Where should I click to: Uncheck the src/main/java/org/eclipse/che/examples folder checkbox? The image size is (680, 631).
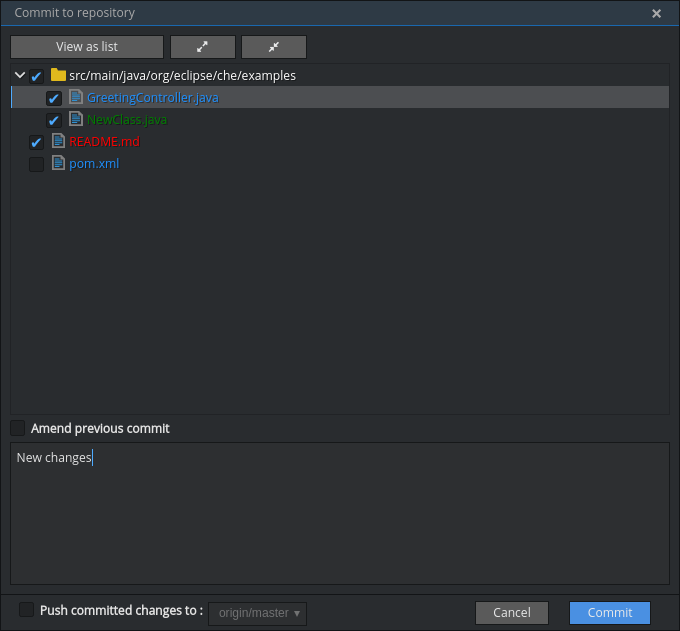coord(36,76)
